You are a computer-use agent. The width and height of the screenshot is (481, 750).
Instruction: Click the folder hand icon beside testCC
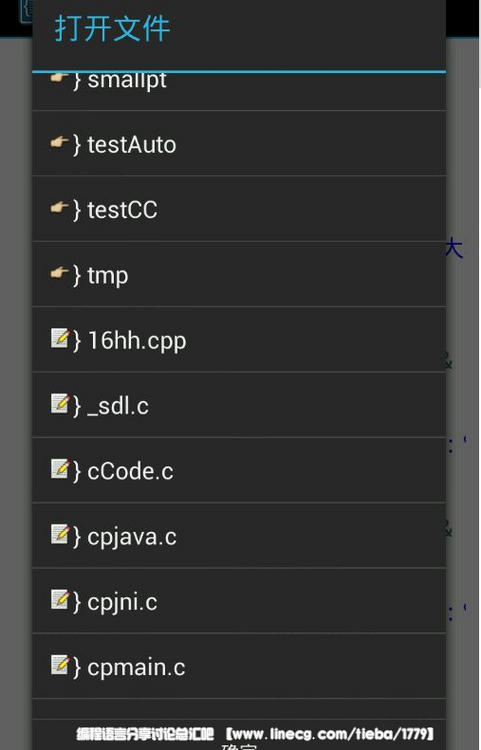(x=59, y=208)
